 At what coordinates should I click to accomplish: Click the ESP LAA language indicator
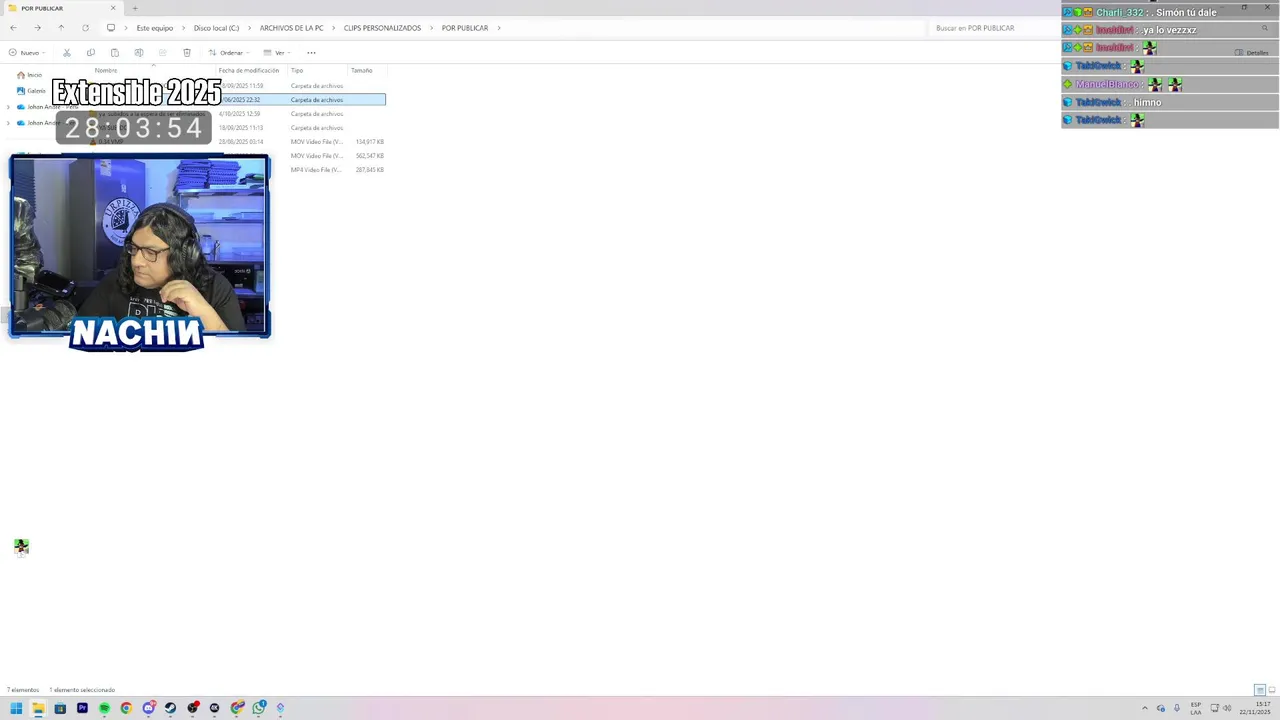coord(1196,708)
